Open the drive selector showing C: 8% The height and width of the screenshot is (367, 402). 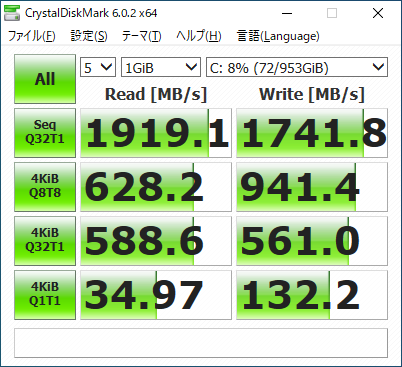click(297, 67)
